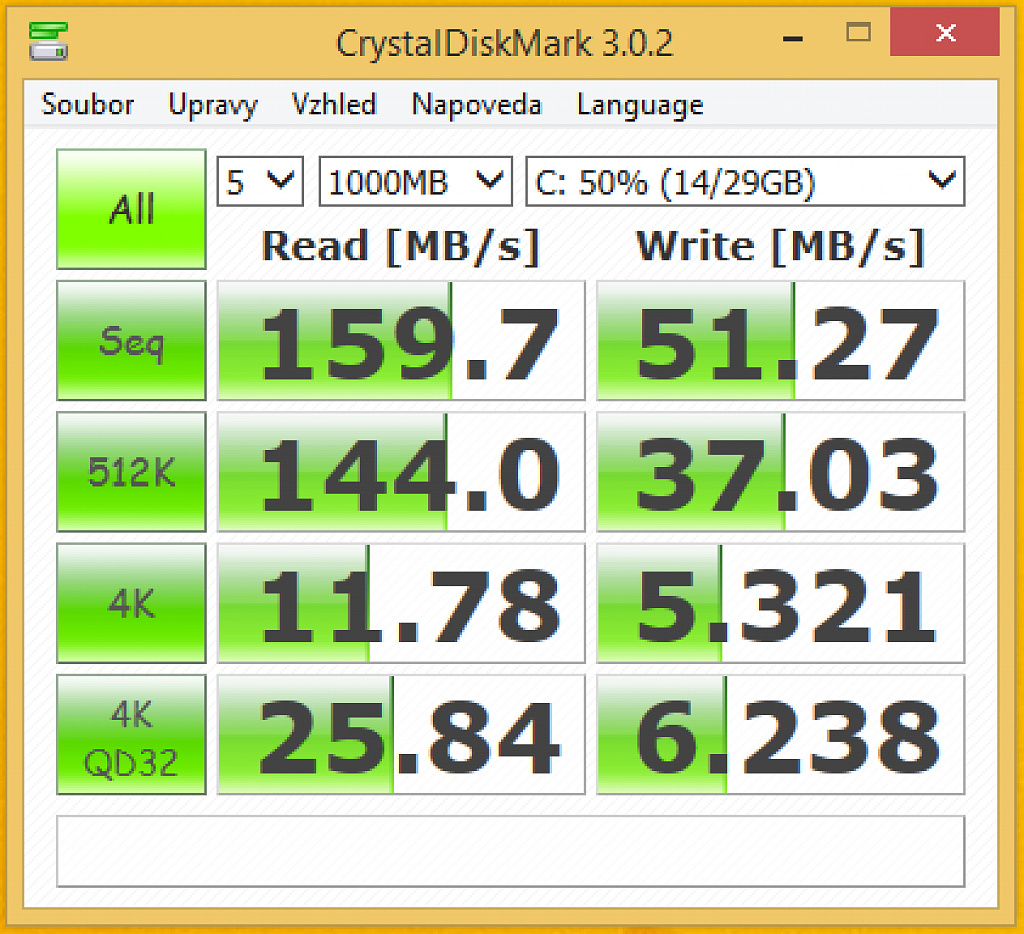Viewport: 1024px width, 934px height.
Task: Click the CrystalDiskMark app icon in title bar
Action: (x=48, y=41)
